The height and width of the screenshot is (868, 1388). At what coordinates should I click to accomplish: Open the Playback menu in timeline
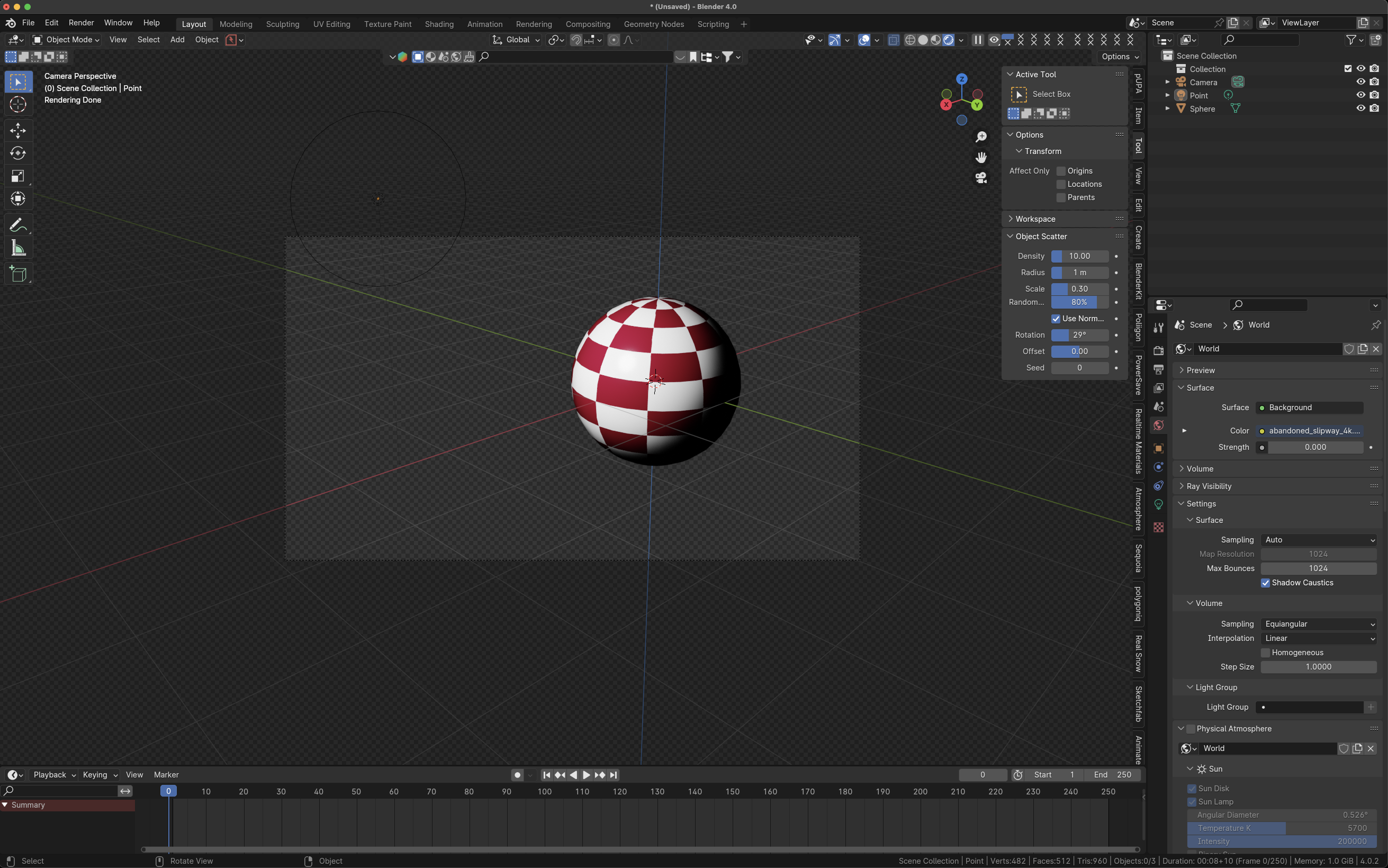pos(55,775)
